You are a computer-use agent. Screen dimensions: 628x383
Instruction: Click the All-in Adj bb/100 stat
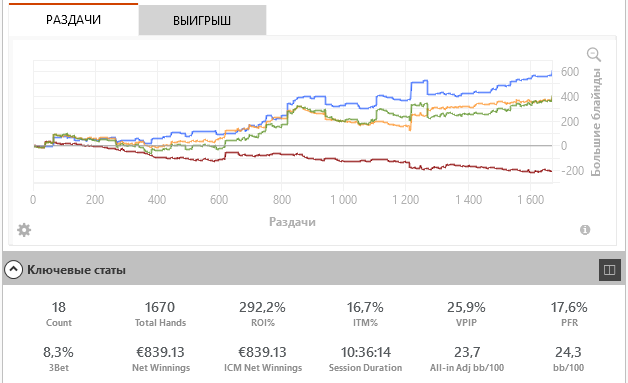coord(467,358)
